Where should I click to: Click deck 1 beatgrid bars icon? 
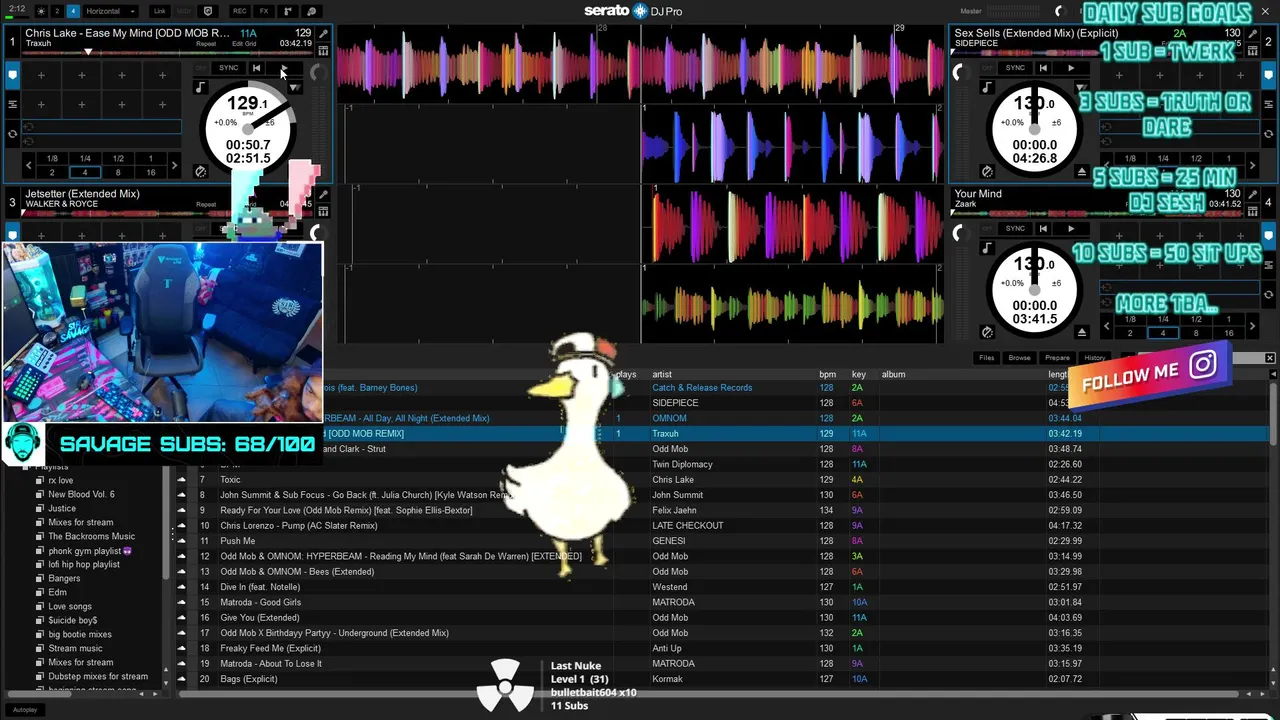tap(323, 51)
